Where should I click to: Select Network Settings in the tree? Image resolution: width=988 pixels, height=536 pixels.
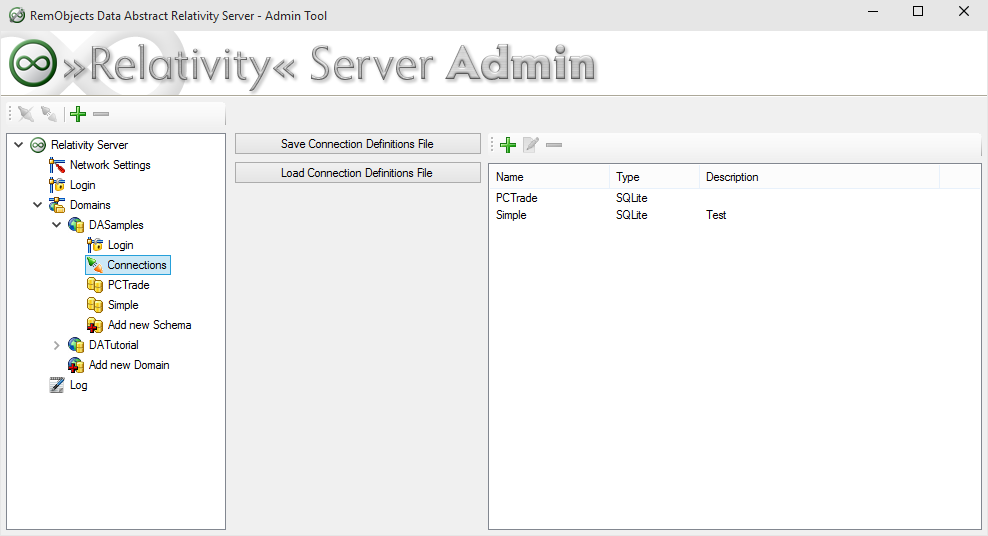tap(110, 165)
